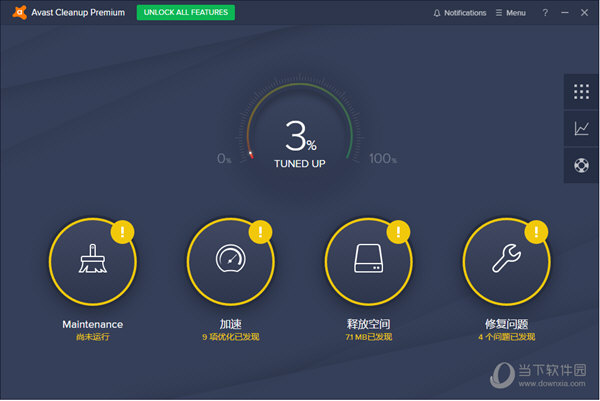Open the speedometer 加速 circle
The image size is (600, 401).
click(230, 262)
